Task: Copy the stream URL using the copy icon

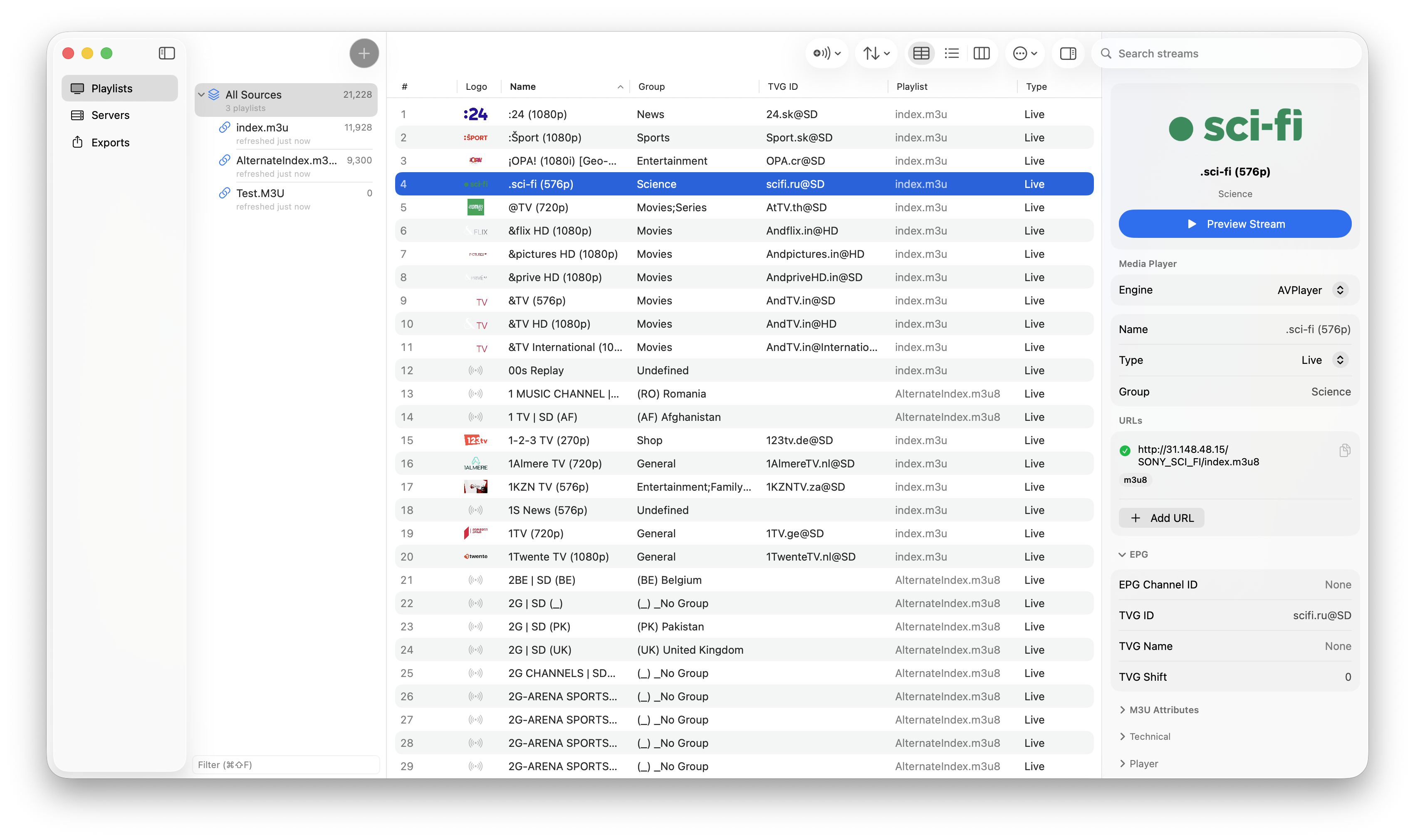Action: tap(1346, 451)
